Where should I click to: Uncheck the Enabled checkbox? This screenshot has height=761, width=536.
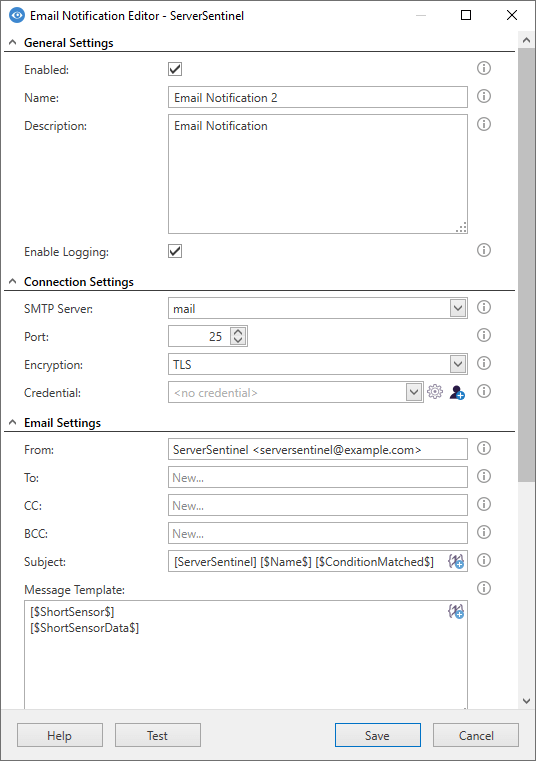[175, 69]
